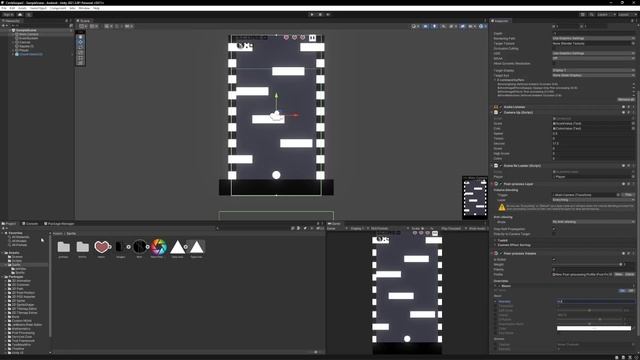This screenshot has height=360, width=640.
Task: Open the MSAA dropdown in Inspector
Action: point(593,58)
